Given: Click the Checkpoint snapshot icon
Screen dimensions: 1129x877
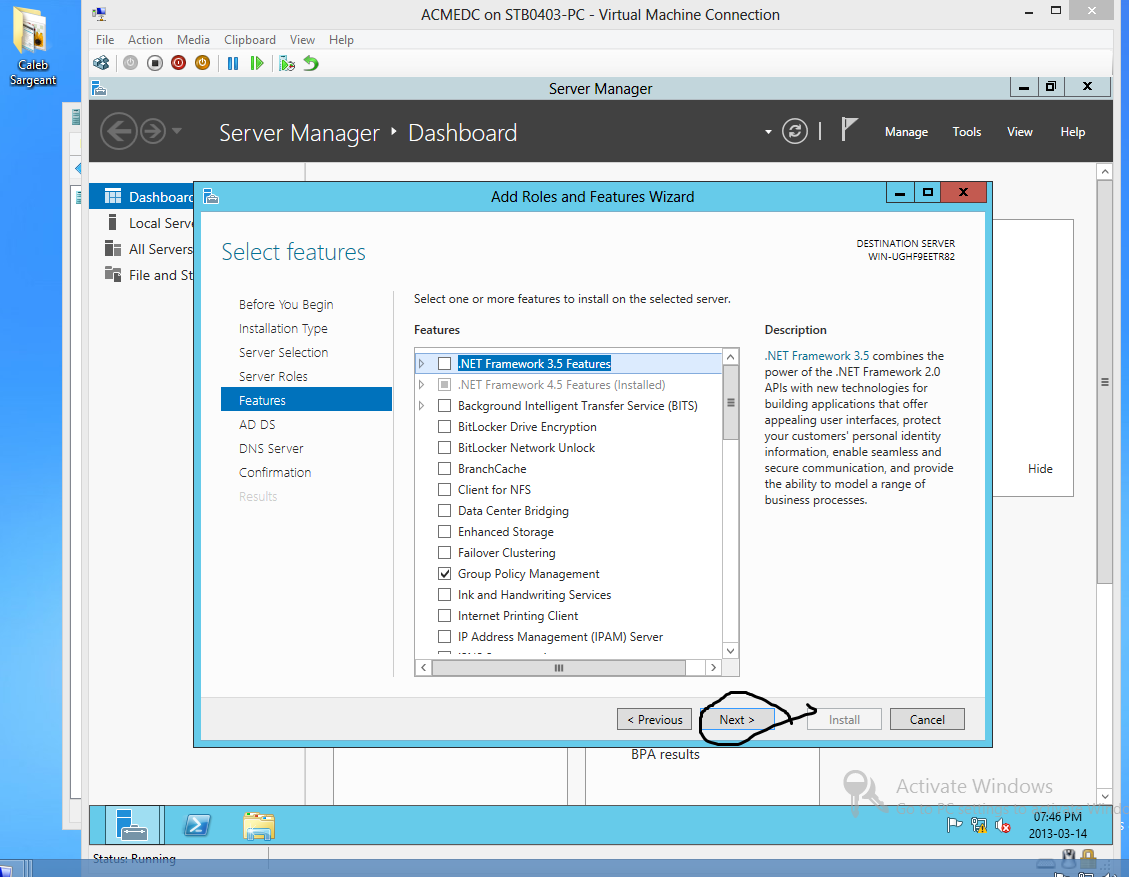Looking at the screenshot, I should click(x=287, y=63).
